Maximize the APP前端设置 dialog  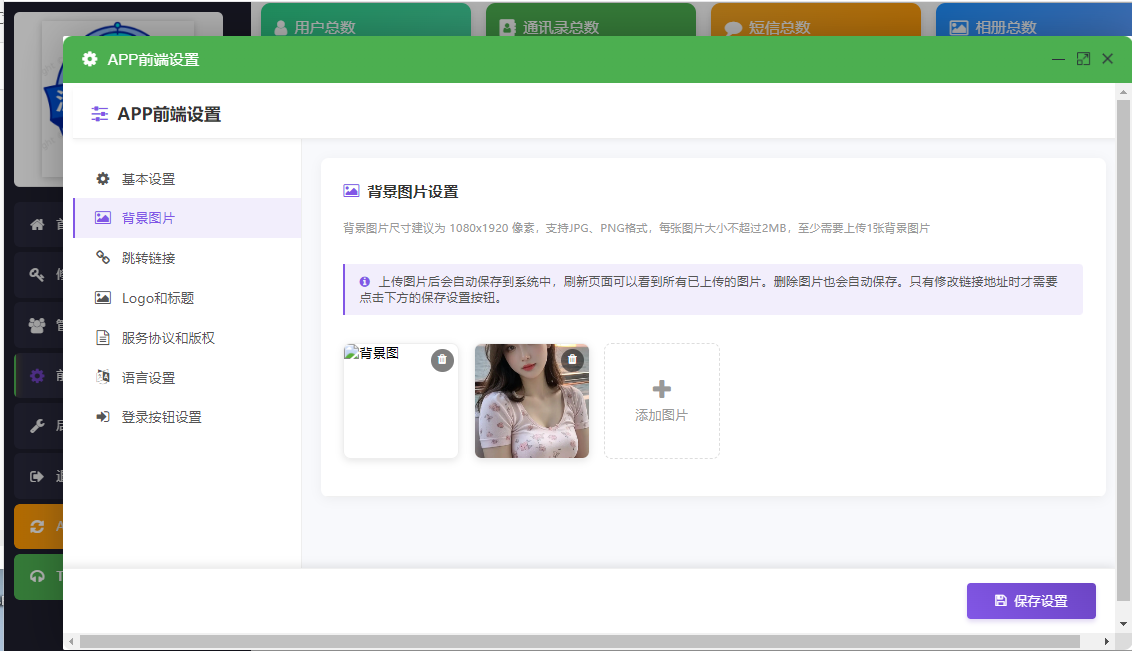pos(1083,59)
